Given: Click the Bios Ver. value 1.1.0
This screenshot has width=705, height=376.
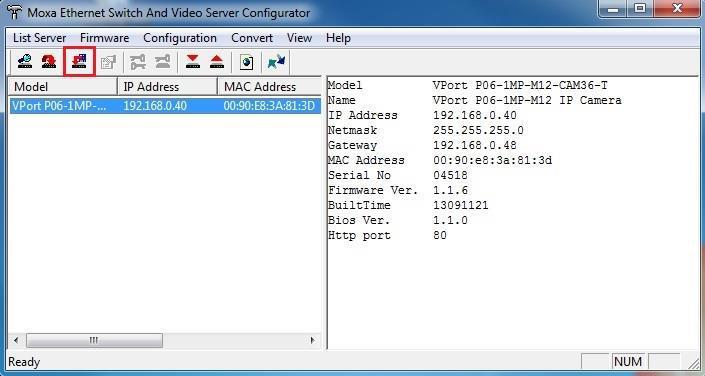Looking at the screenshot, I should [450, 220].
